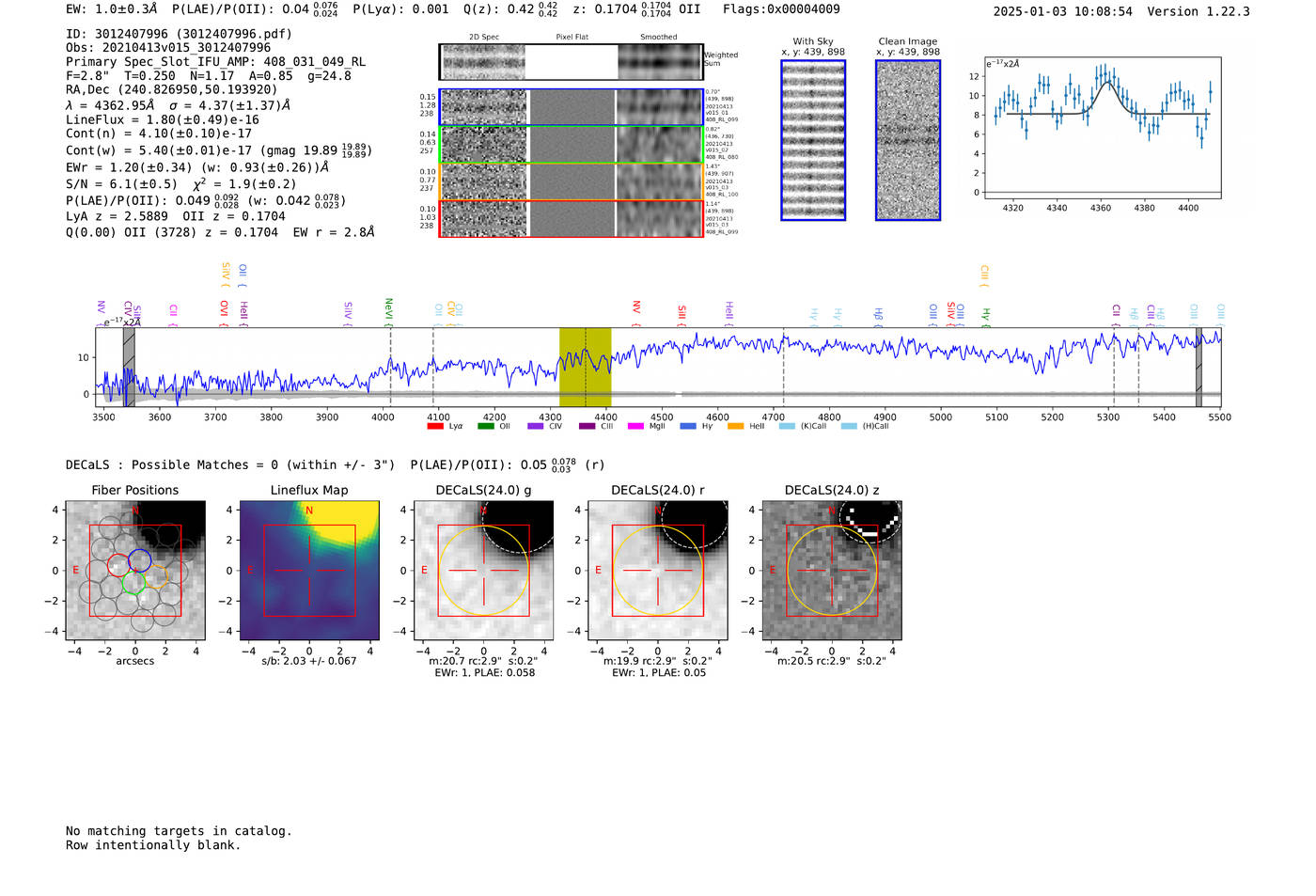The height and width of the screenshot is (896, 1316).
Task: Select the DECaLS(24.0) r cutout
Action: (x=658, y=571)
